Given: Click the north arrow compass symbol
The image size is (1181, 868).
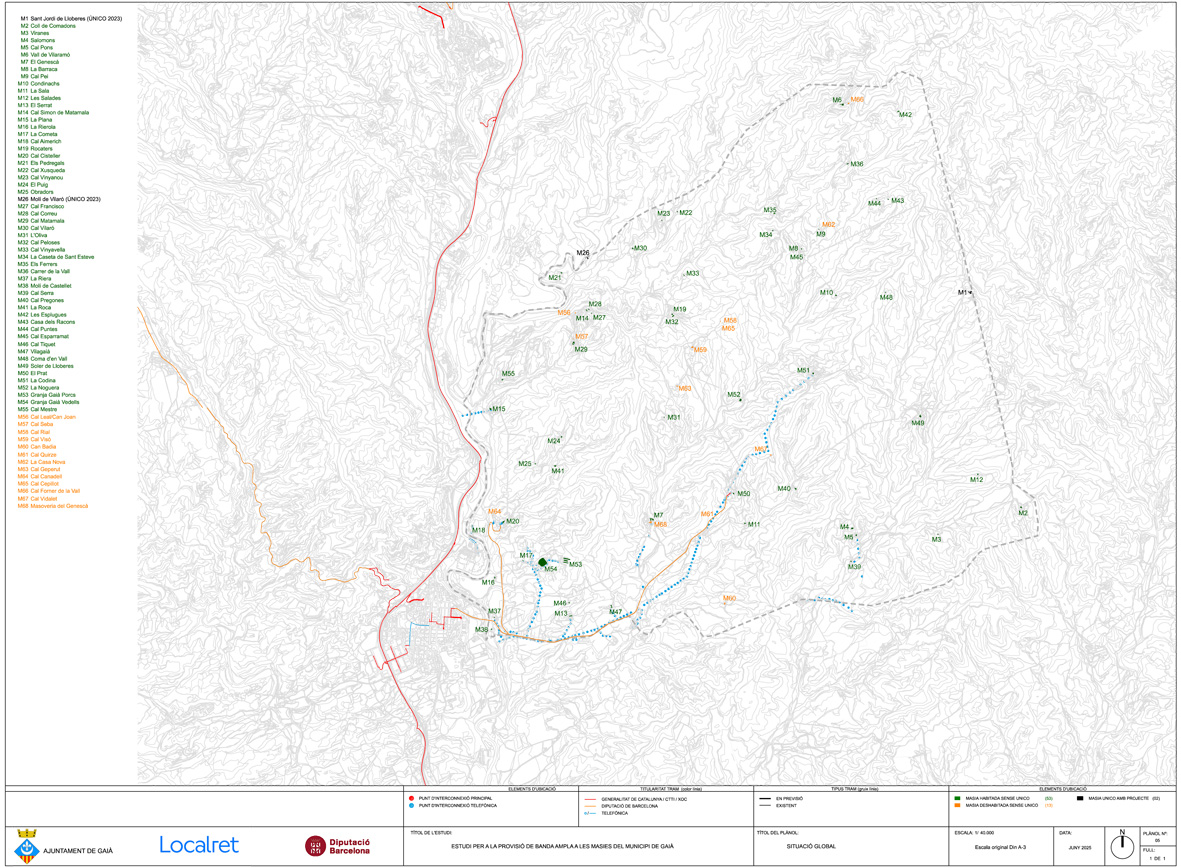Looking at the screenshot, I should [1122, 845].
